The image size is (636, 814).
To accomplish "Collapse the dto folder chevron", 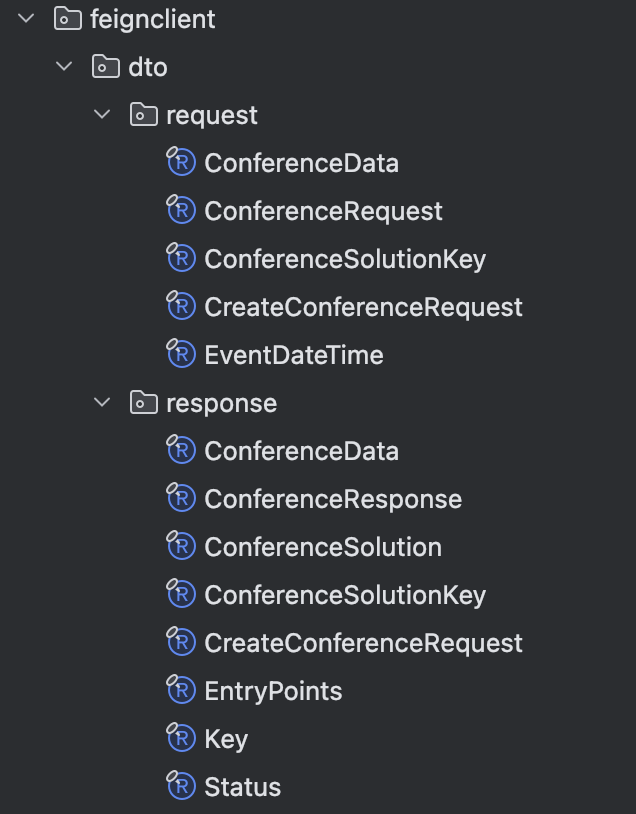I will tap(65, 67).
